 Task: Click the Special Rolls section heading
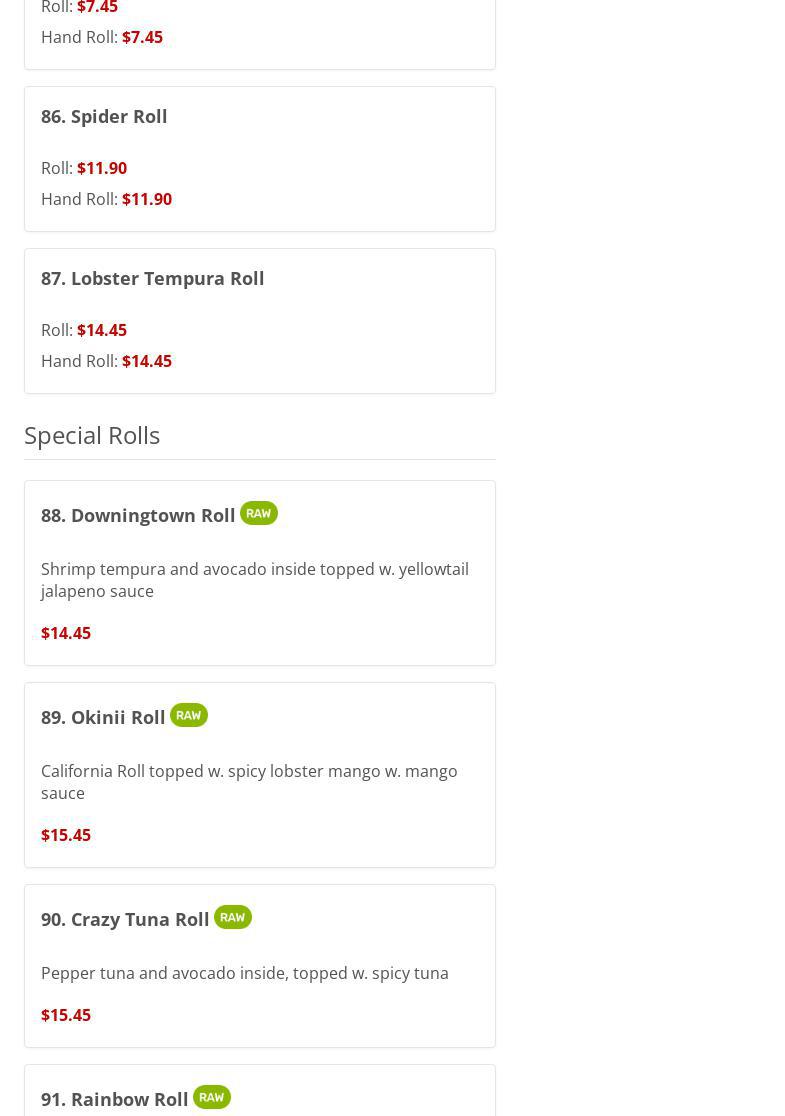point(92,435)
